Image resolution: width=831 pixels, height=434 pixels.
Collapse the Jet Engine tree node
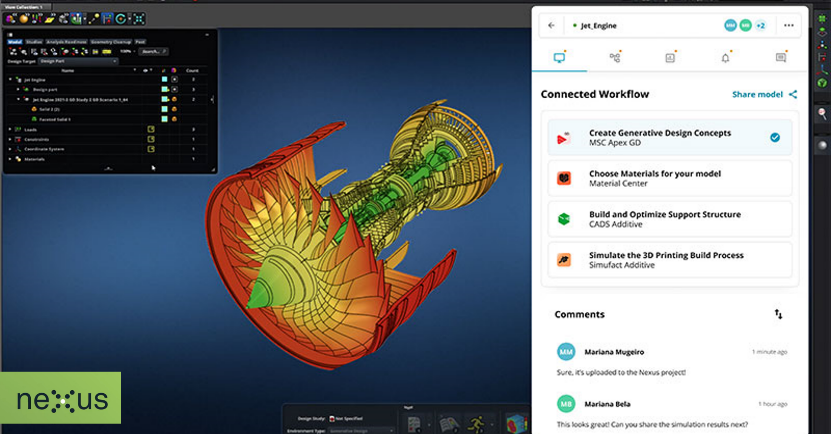click(x=10, y=79)
